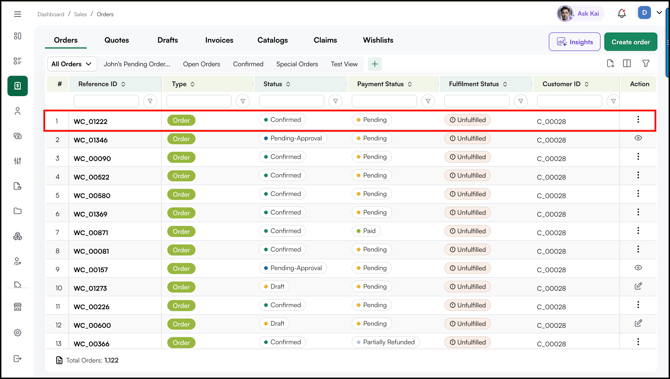This screenshot has width=670, height=379.
Task: Open Ask Kai assistant
Action: pyautogui.click(x=580, y=14)
